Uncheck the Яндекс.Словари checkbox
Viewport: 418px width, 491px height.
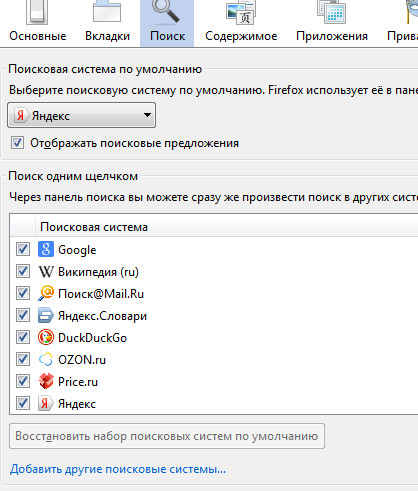(23, 315)
